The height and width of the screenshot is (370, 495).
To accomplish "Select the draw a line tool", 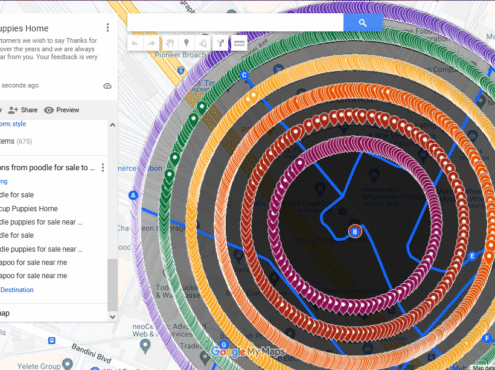I will pyautogui.click(x=203, y=43).
